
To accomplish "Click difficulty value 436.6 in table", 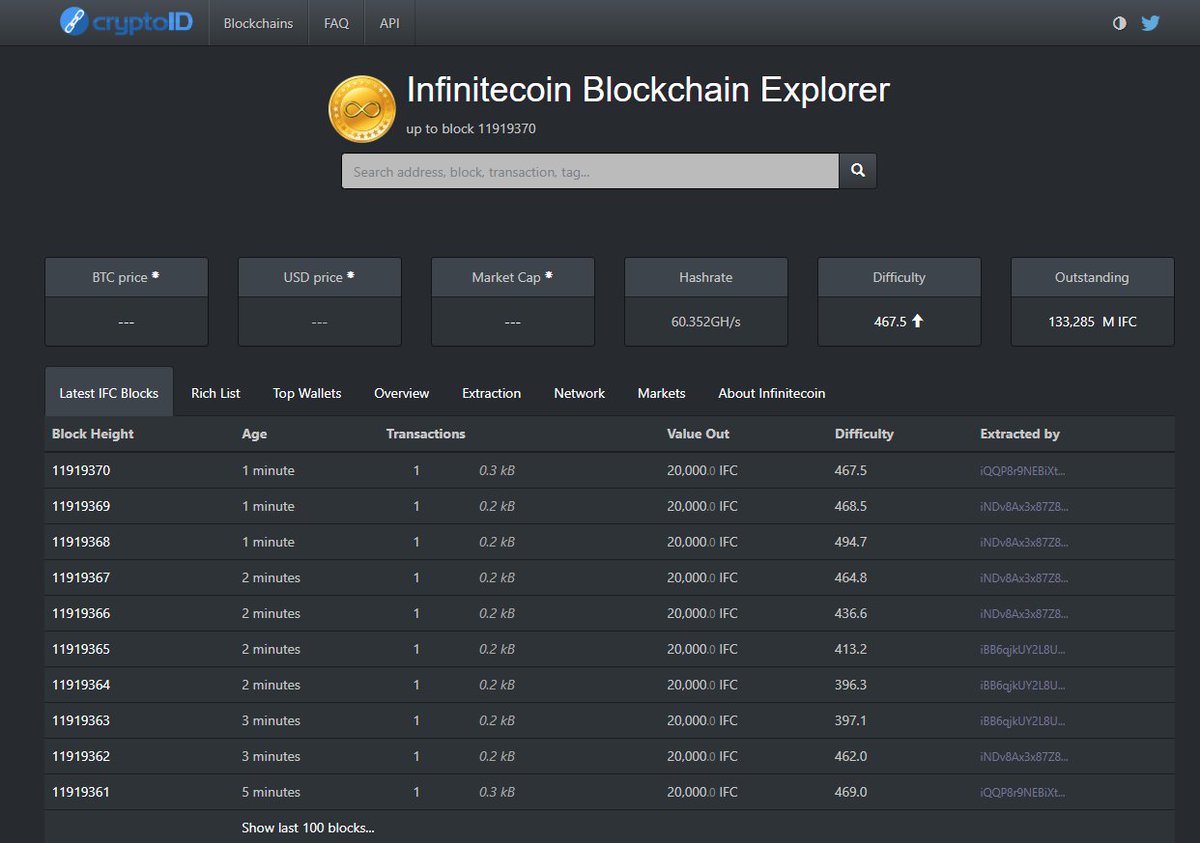I will tap(851, 613).
